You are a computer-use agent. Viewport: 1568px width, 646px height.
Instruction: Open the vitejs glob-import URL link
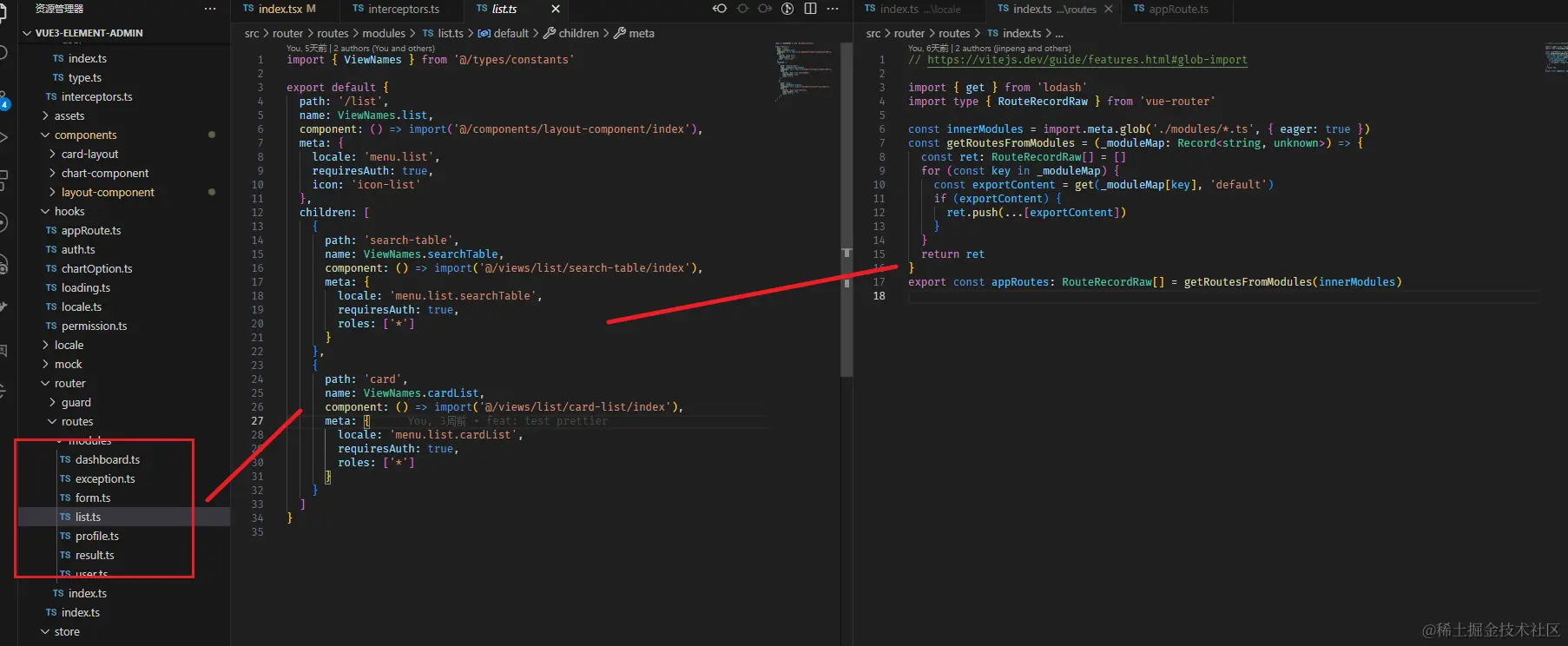point(1087,60)
